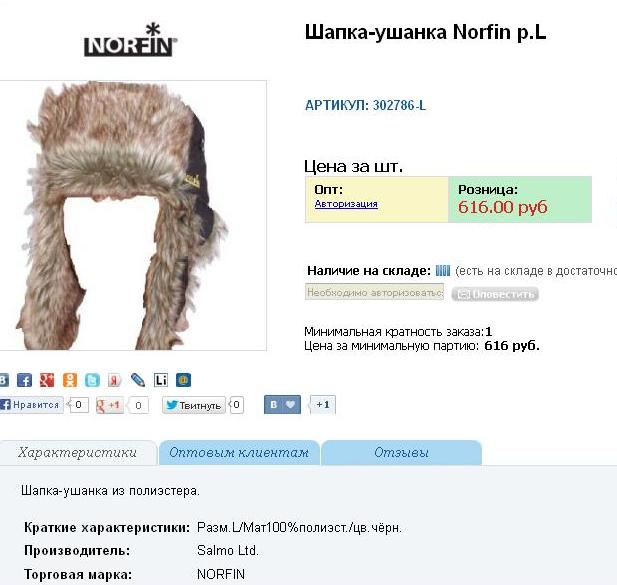Click the Необходимо авторизоваться input field

(x=374, y=292)
